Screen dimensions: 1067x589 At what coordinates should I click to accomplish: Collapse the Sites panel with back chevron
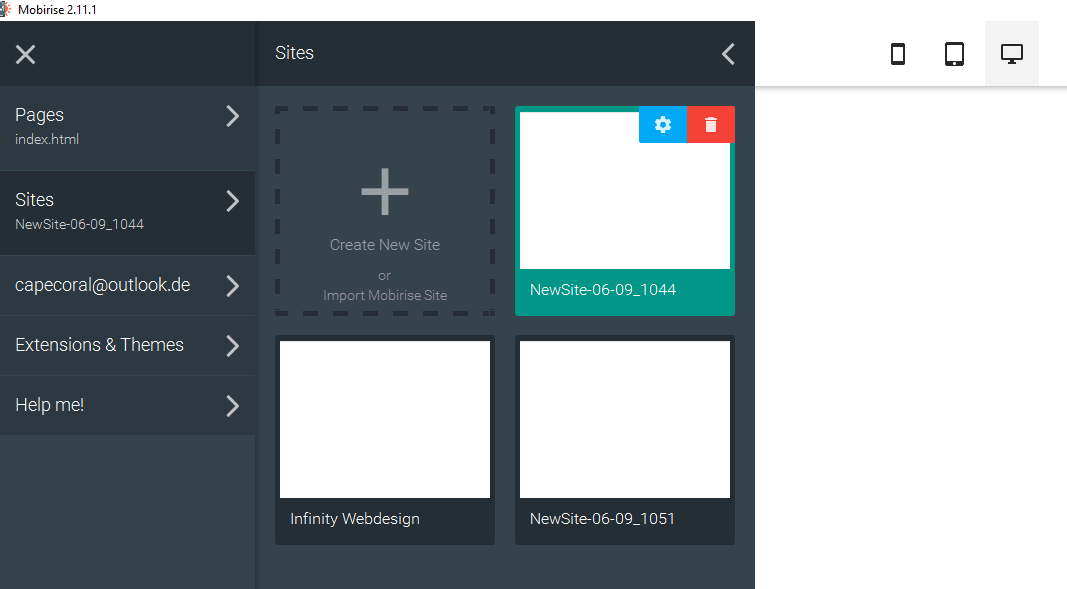(728, 54)
